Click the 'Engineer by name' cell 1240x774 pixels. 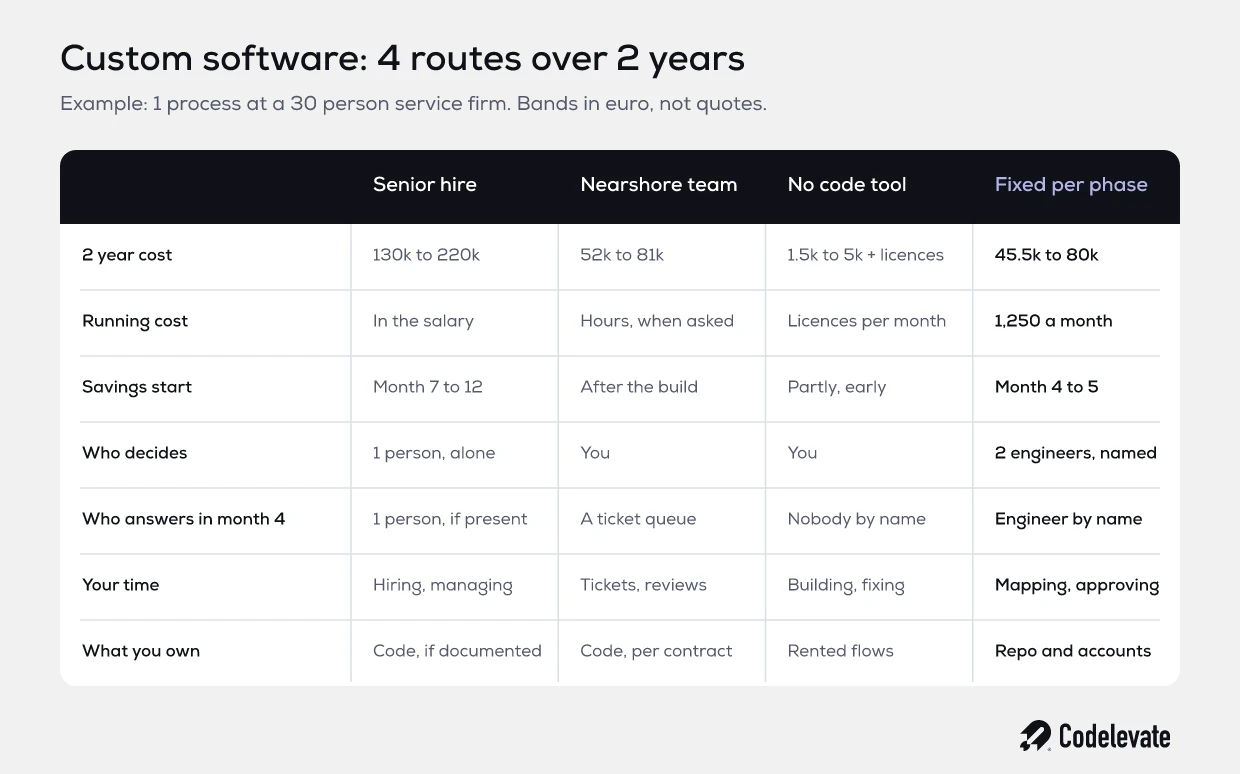[1069, 519]
